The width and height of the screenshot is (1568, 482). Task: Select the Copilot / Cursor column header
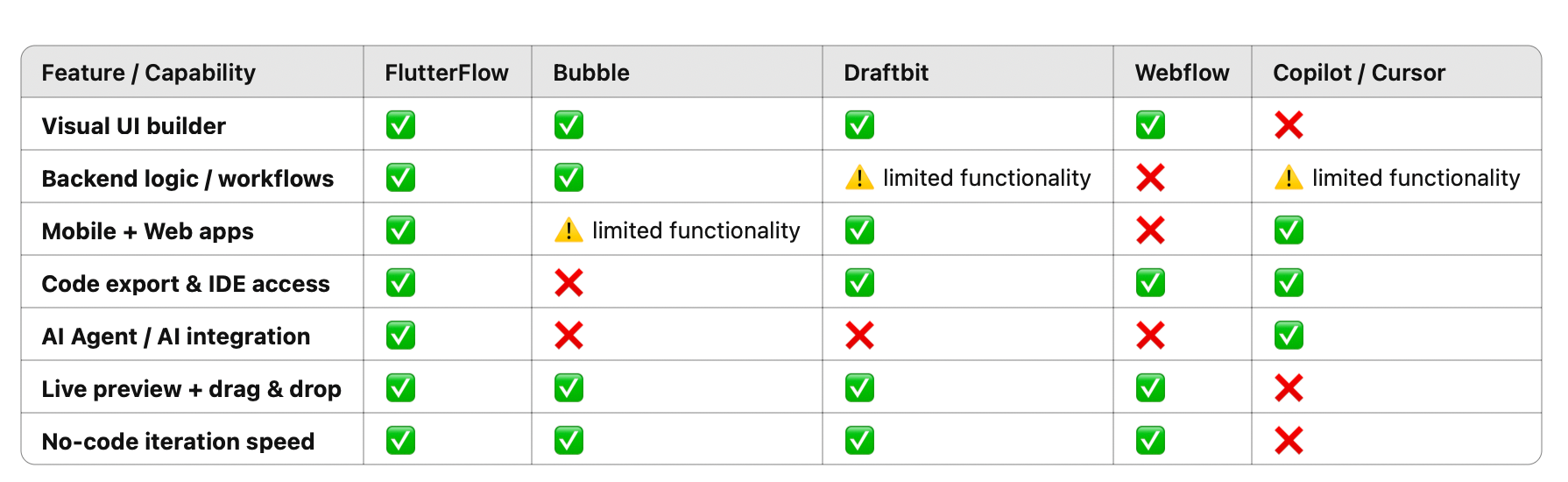click(1359, 73)
